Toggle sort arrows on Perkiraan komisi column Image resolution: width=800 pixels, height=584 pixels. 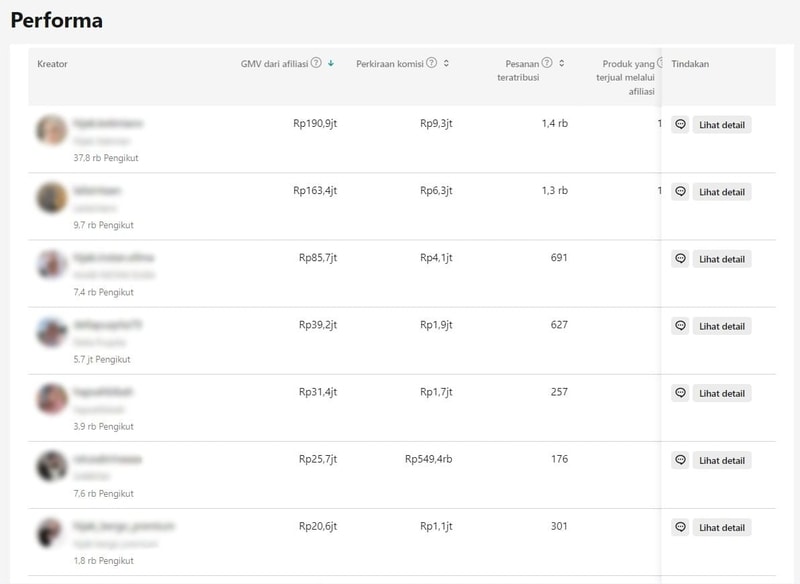pyautogui.click(x=446, y=63)
